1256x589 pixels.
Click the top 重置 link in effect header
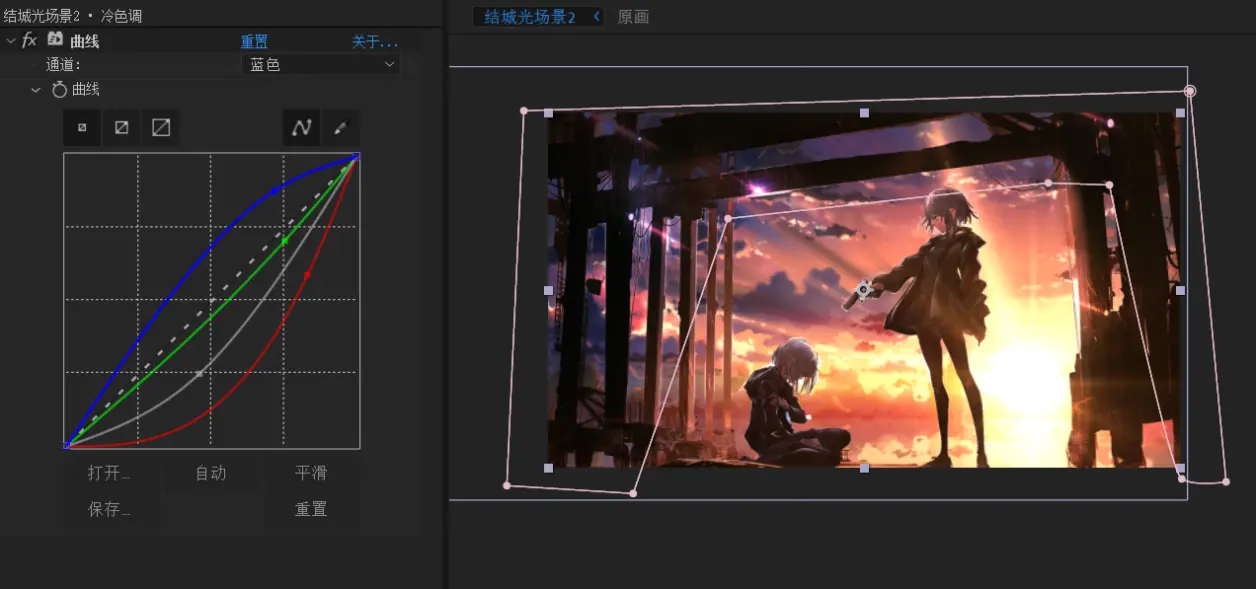[254, 42]
